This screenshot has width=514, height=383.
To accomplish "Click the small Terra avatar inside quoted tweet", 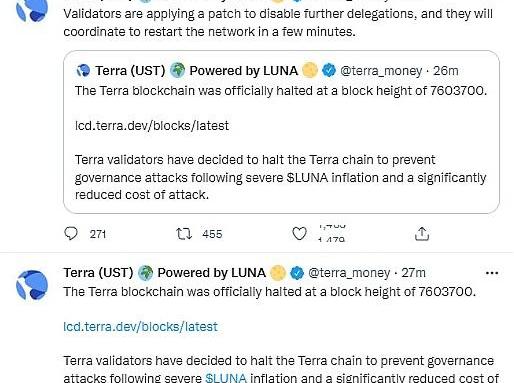I will click(x=83, y=71).
